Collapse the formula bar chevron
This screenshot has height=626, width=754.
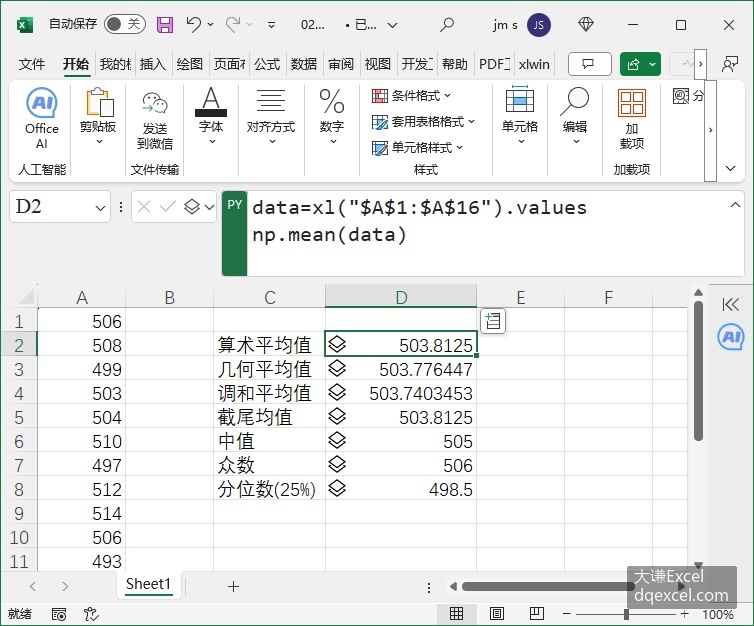[x=735, y=205]
